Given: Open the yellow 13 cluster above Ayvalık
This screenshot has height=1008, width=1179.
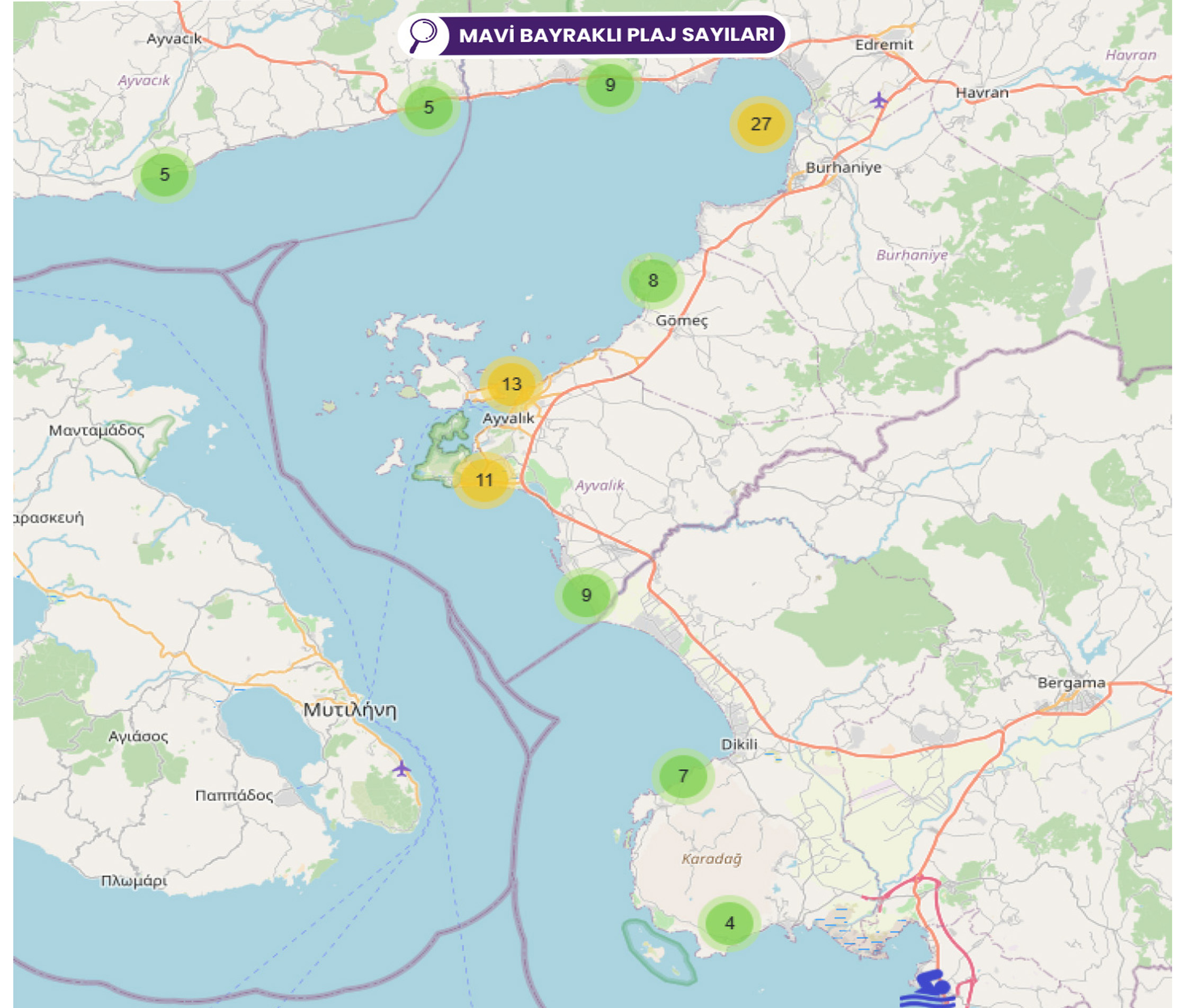Looking at the screenshot, I should tap(512, 384).
